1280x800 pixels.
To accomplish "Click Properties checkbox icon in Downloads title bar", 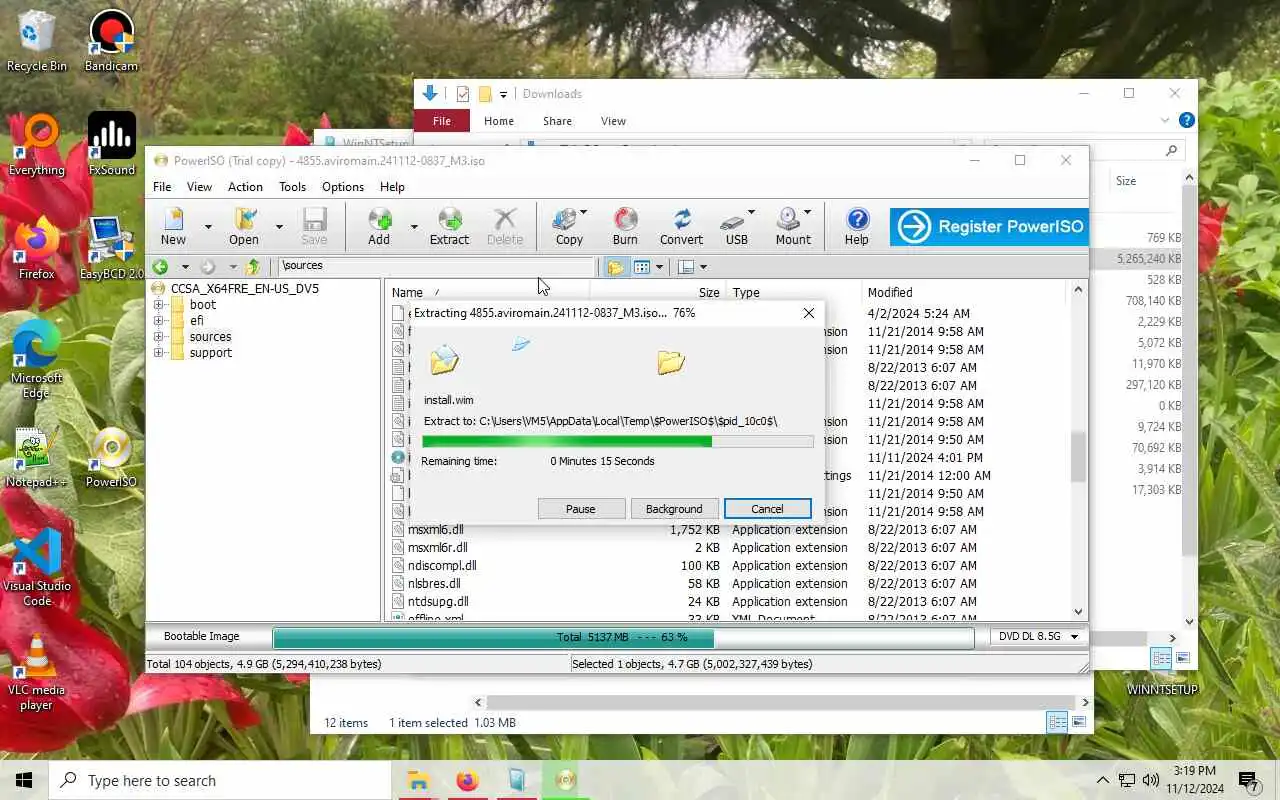I will click(462, 94).
